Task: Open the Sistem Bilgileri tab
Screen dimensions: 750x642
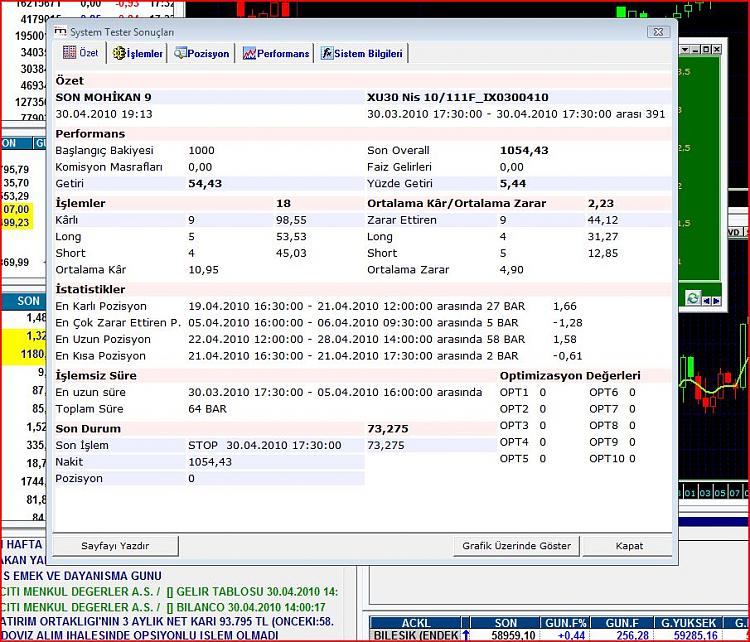Action: tap(362, 54)
